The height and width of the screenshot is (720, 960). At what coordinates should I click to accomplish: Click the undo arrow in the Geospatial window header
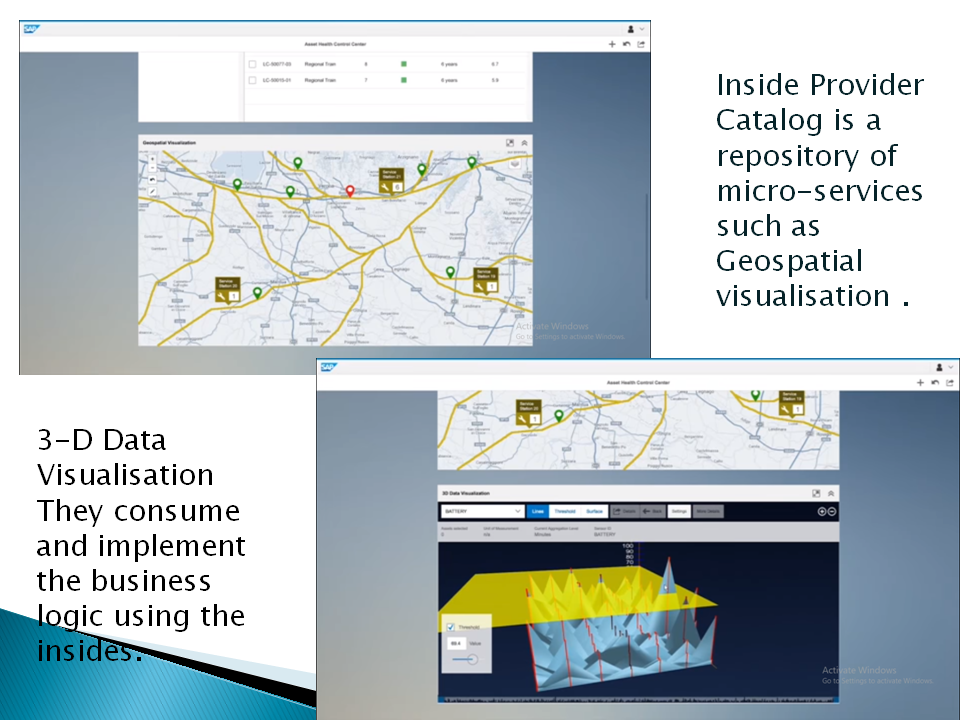(x=626, y=44)
